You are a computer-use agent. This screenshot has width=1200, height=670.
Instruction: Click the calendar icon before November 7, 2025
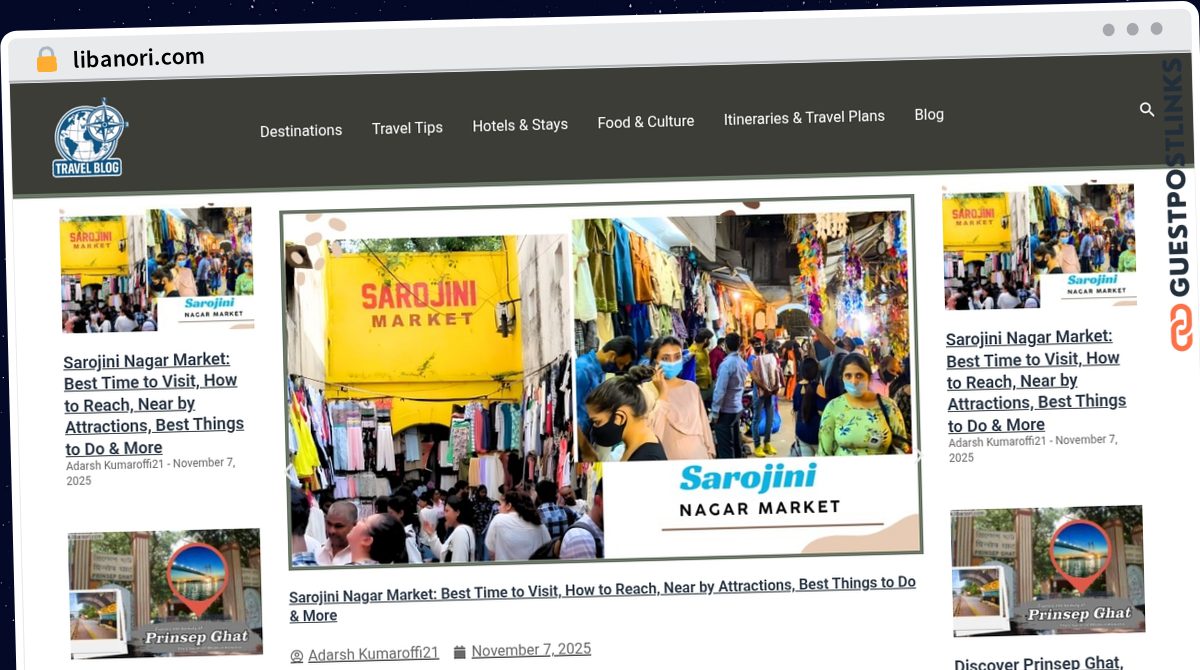coord(460,652)
